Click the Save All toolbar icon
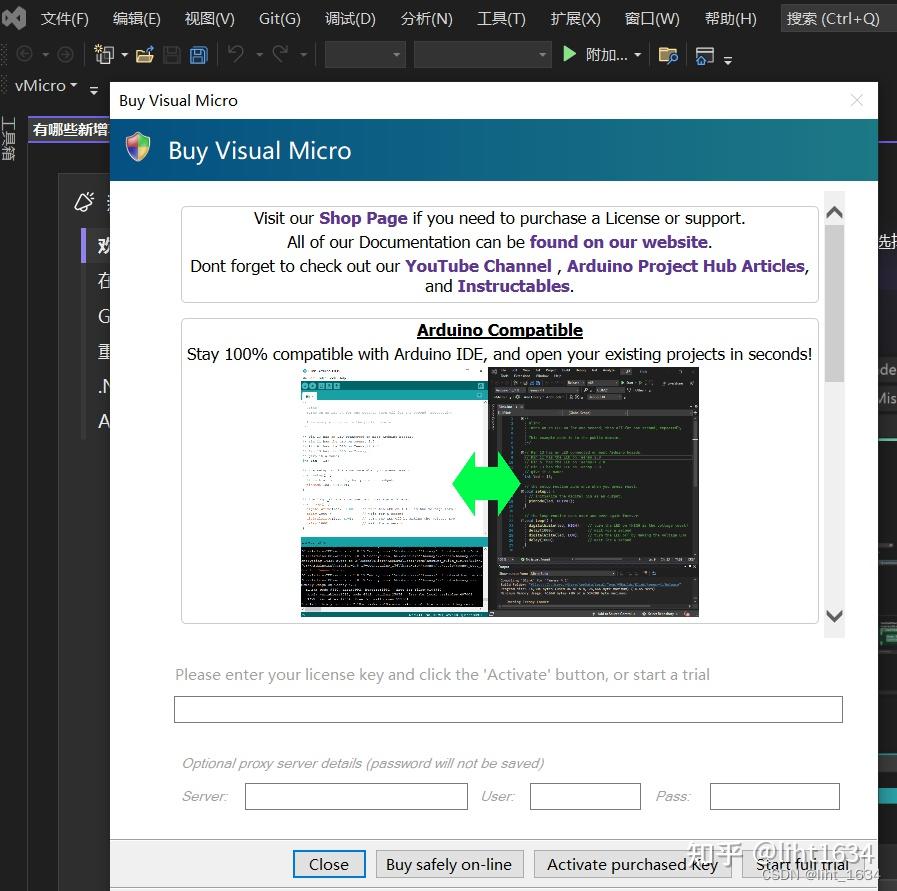Viewport: 897px width, 891px height. tap(198, 55)
